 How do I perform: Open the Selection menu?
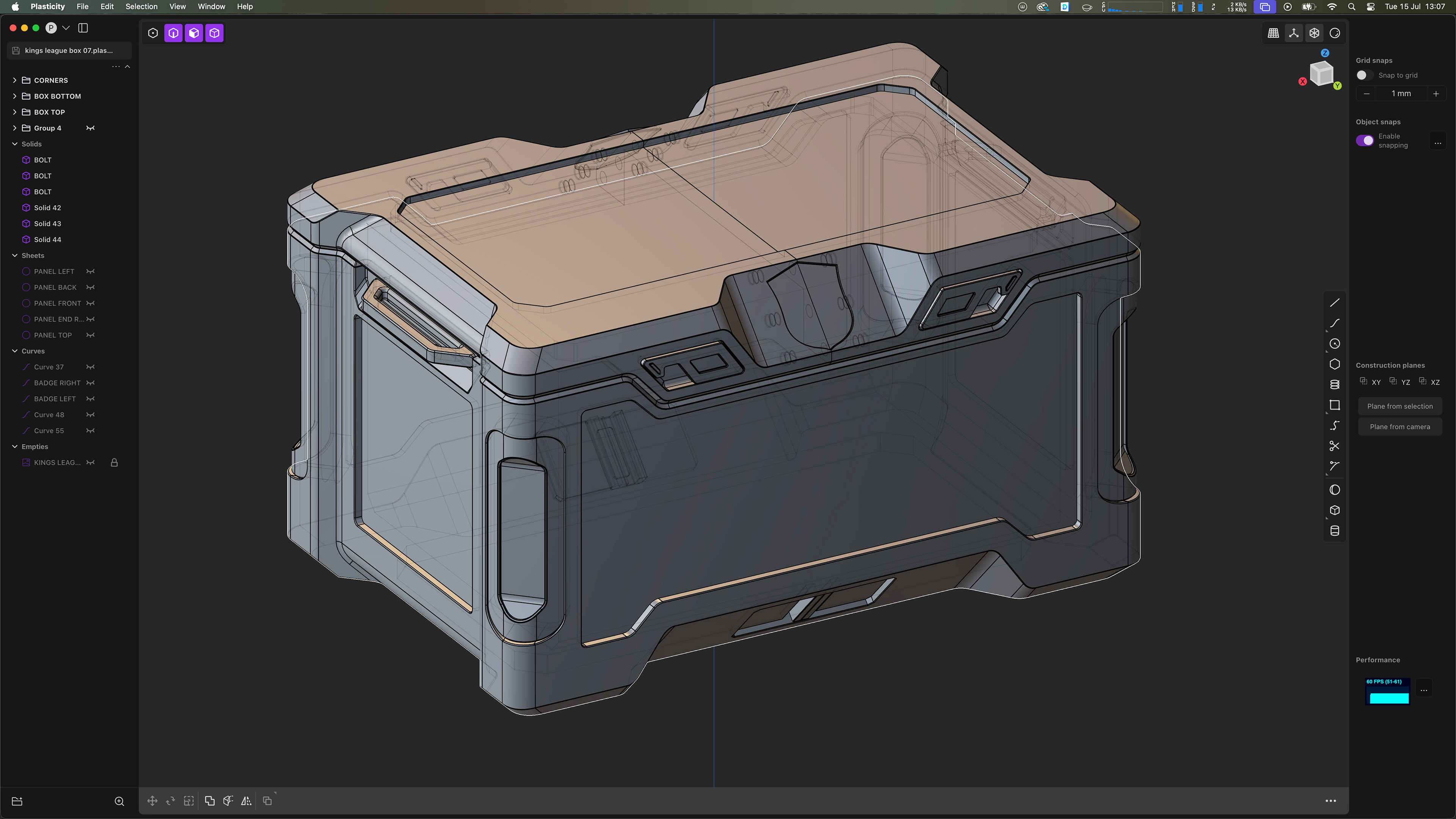[141, 6]
